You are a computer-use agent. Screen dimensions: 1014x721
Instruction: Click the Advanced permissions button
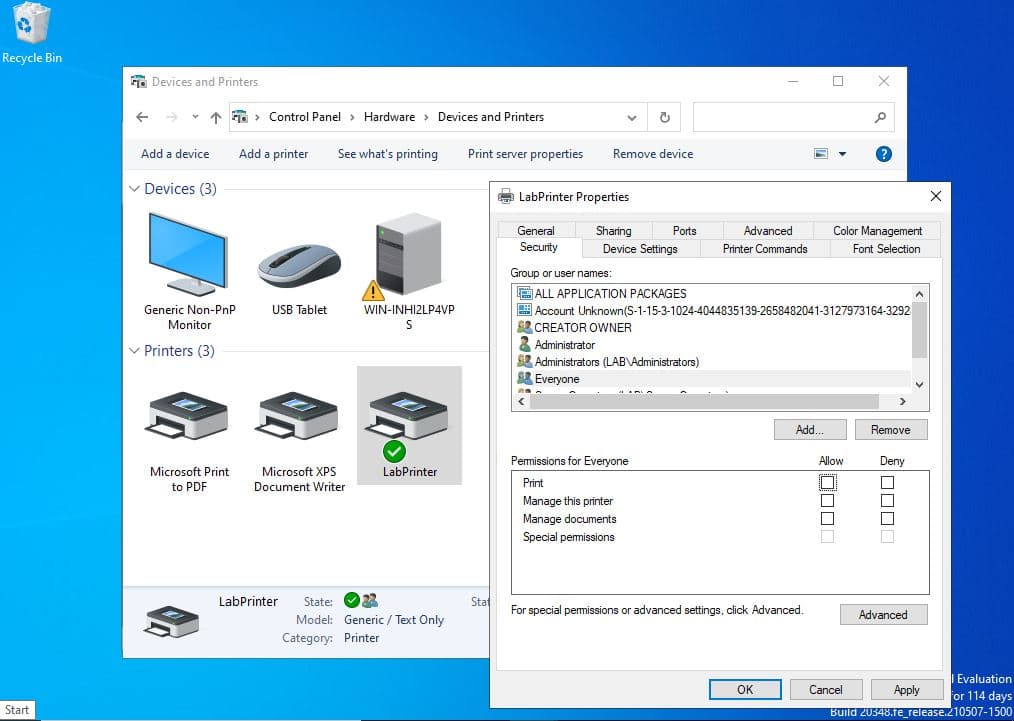(883, 615)
